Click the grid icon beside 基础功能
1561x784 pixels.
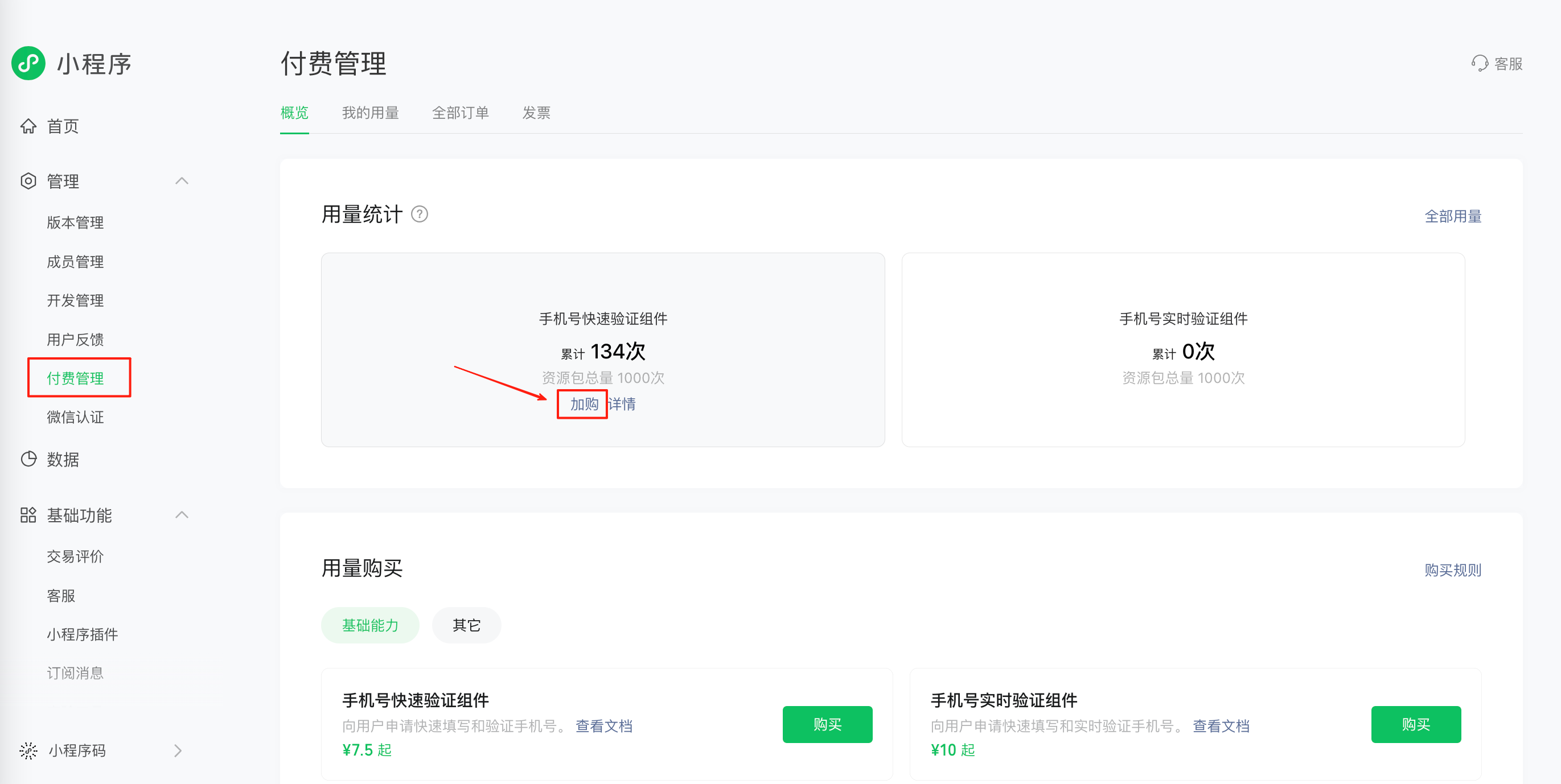click(28, 515)
